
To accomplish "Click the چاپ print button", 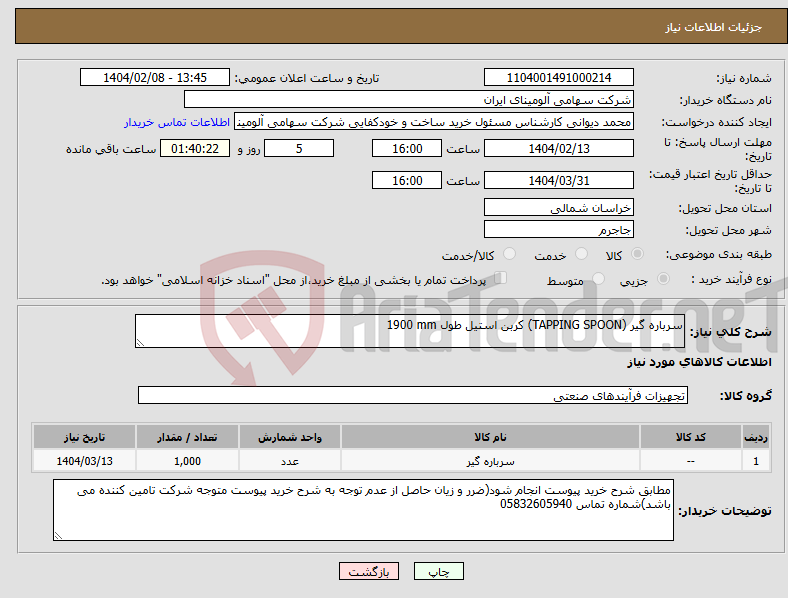I will tap(438, 571).
